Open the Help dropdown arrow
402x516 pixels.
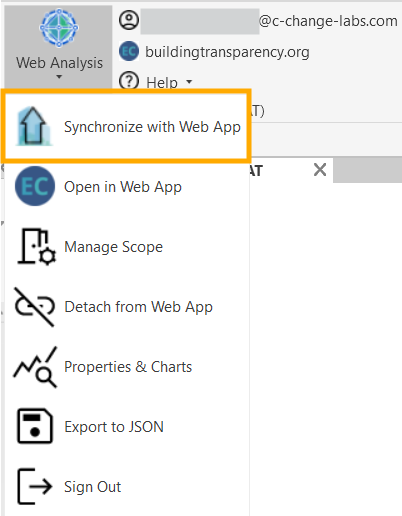point(189,82)
